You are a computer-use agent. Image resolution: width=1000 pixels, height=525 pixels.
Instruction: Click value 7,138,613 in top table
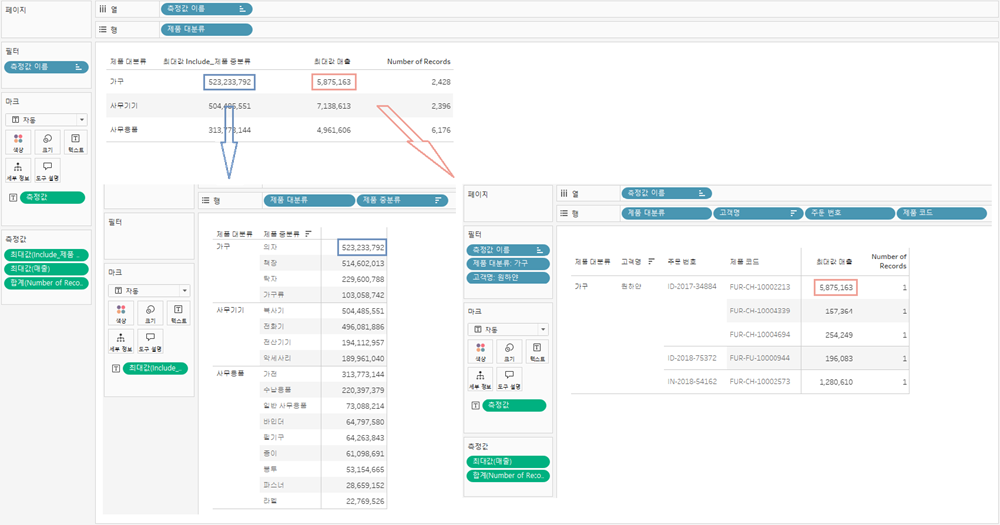click(334, 106)
